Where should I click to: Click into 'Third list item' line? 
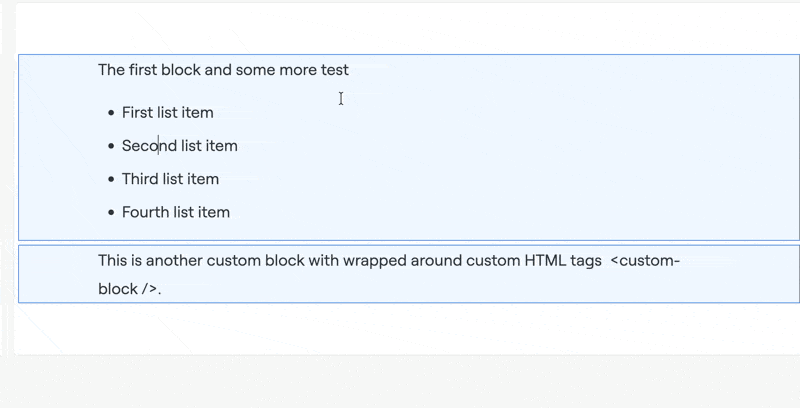(170, 179)
